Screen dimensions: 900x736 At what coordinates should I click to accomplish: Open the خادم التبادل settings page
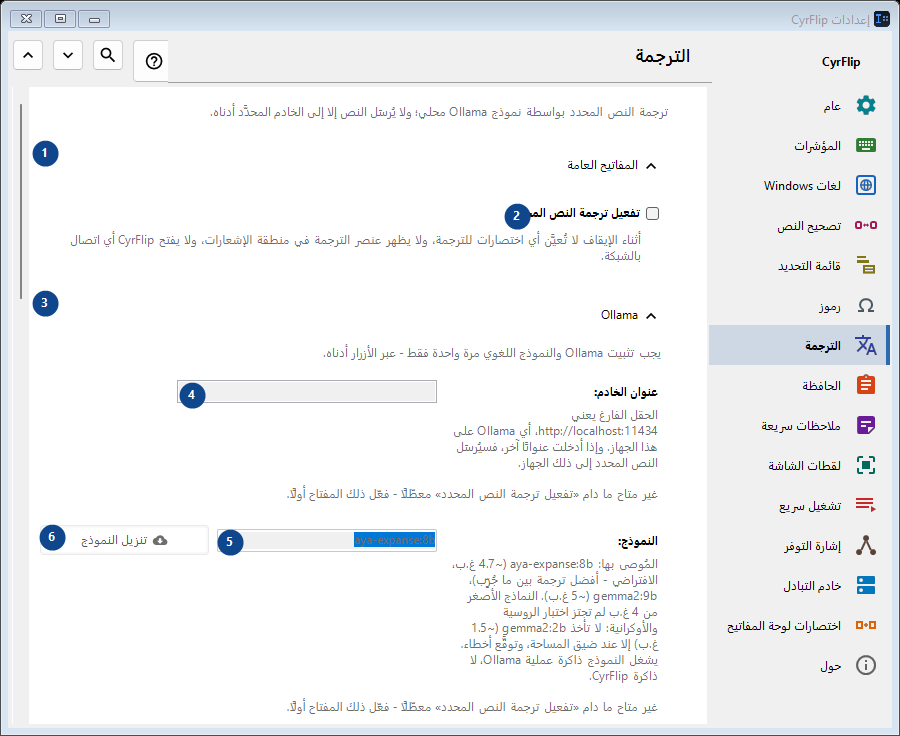[800, 586]
